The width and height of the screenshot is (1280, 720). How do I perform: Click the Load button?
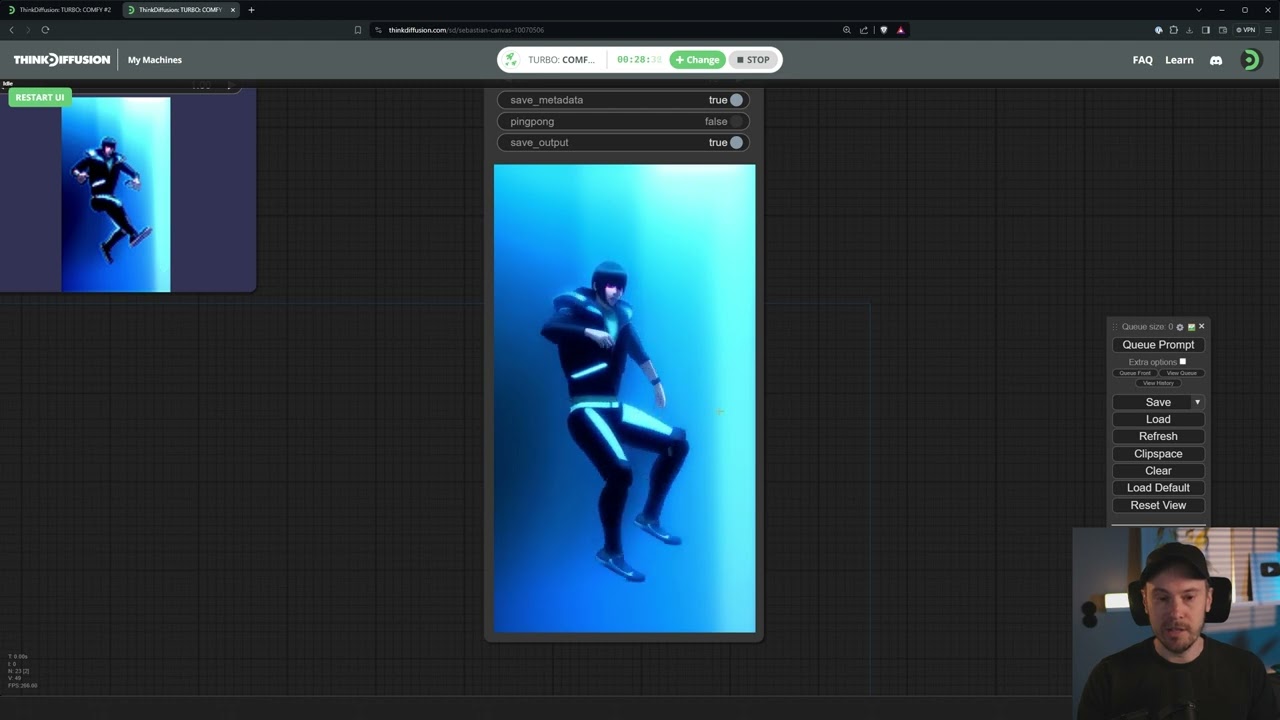(x=1158, y=419)
